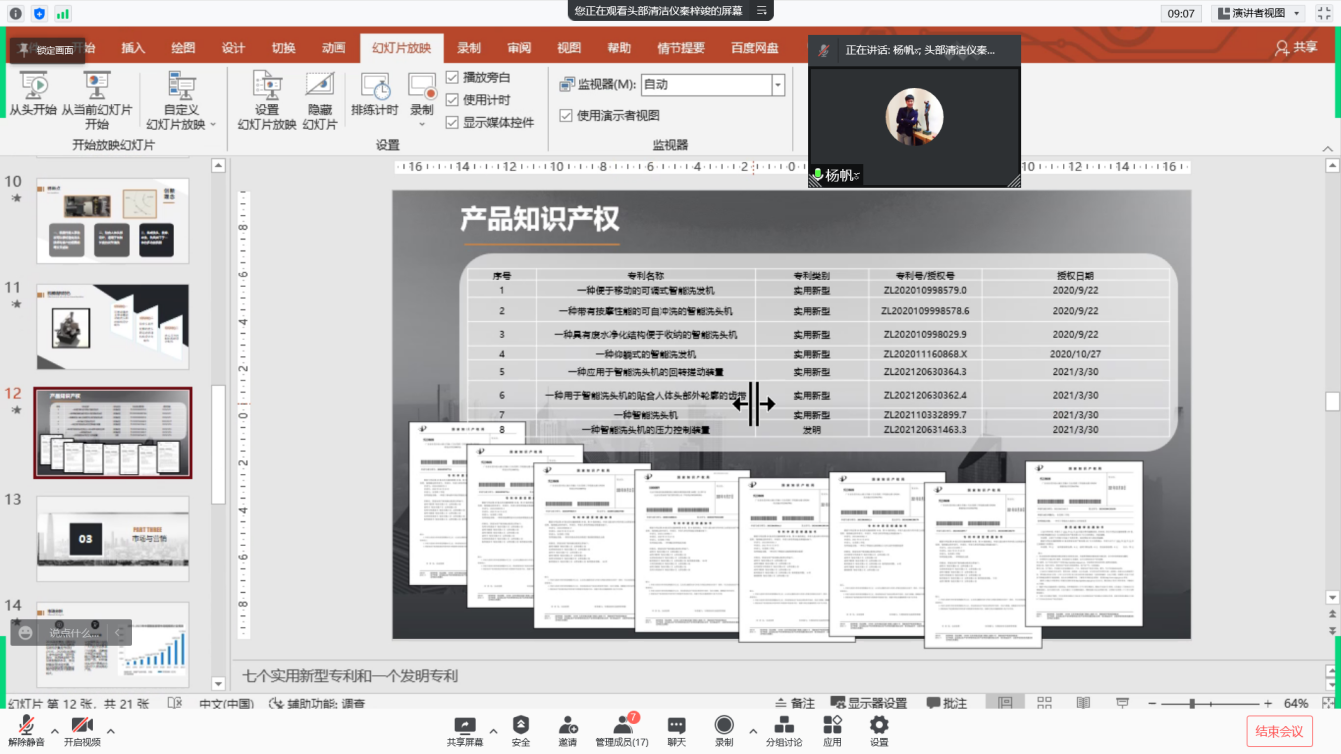Click the 隐藏幻灯片 icon

[319, 87]
